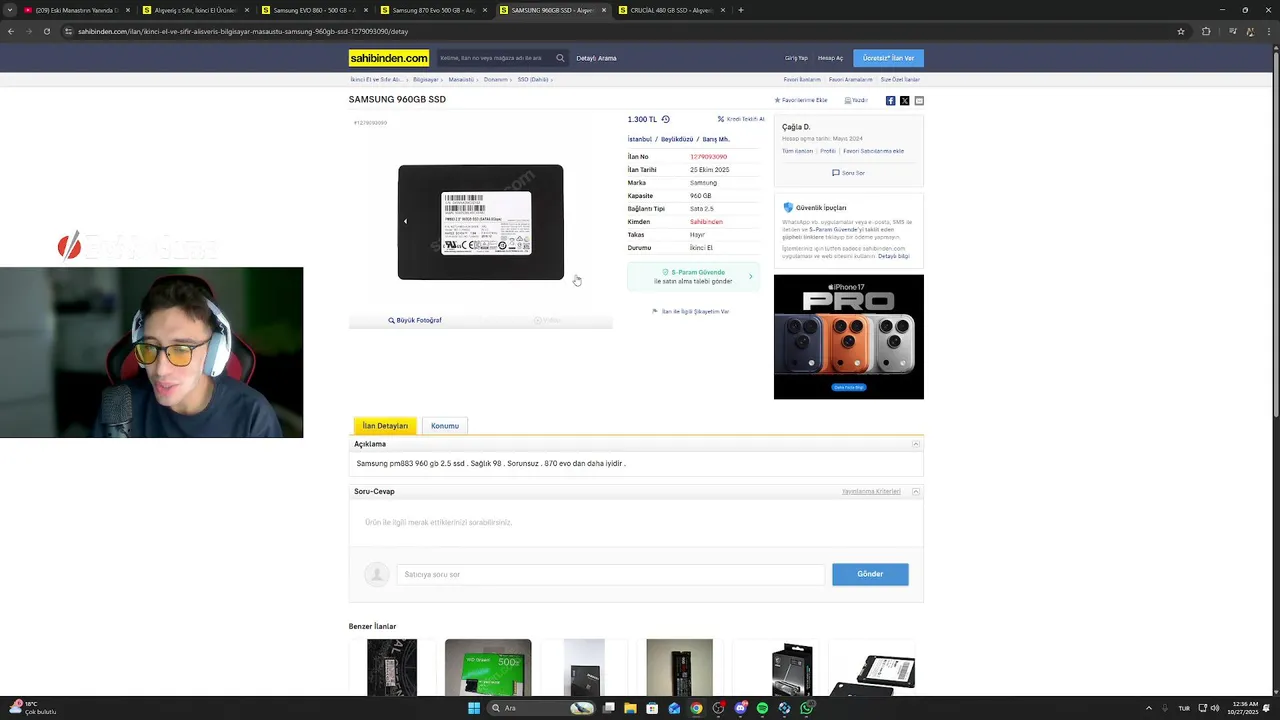Click Ücretsiz İlan Ver button
The image size is (1280, 720).
click(x=888, y=58)
